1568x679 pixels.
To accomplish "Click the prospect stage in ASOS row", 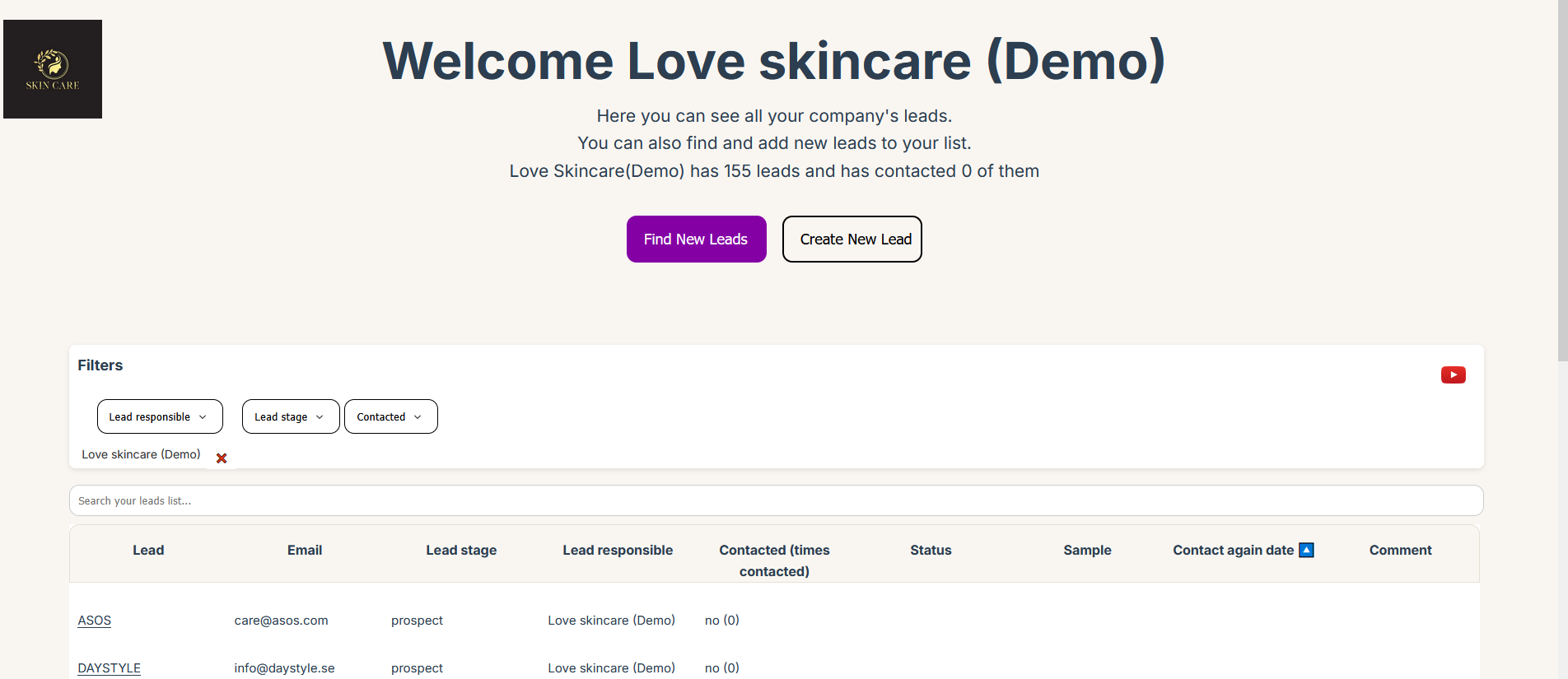I will [417, 621].
